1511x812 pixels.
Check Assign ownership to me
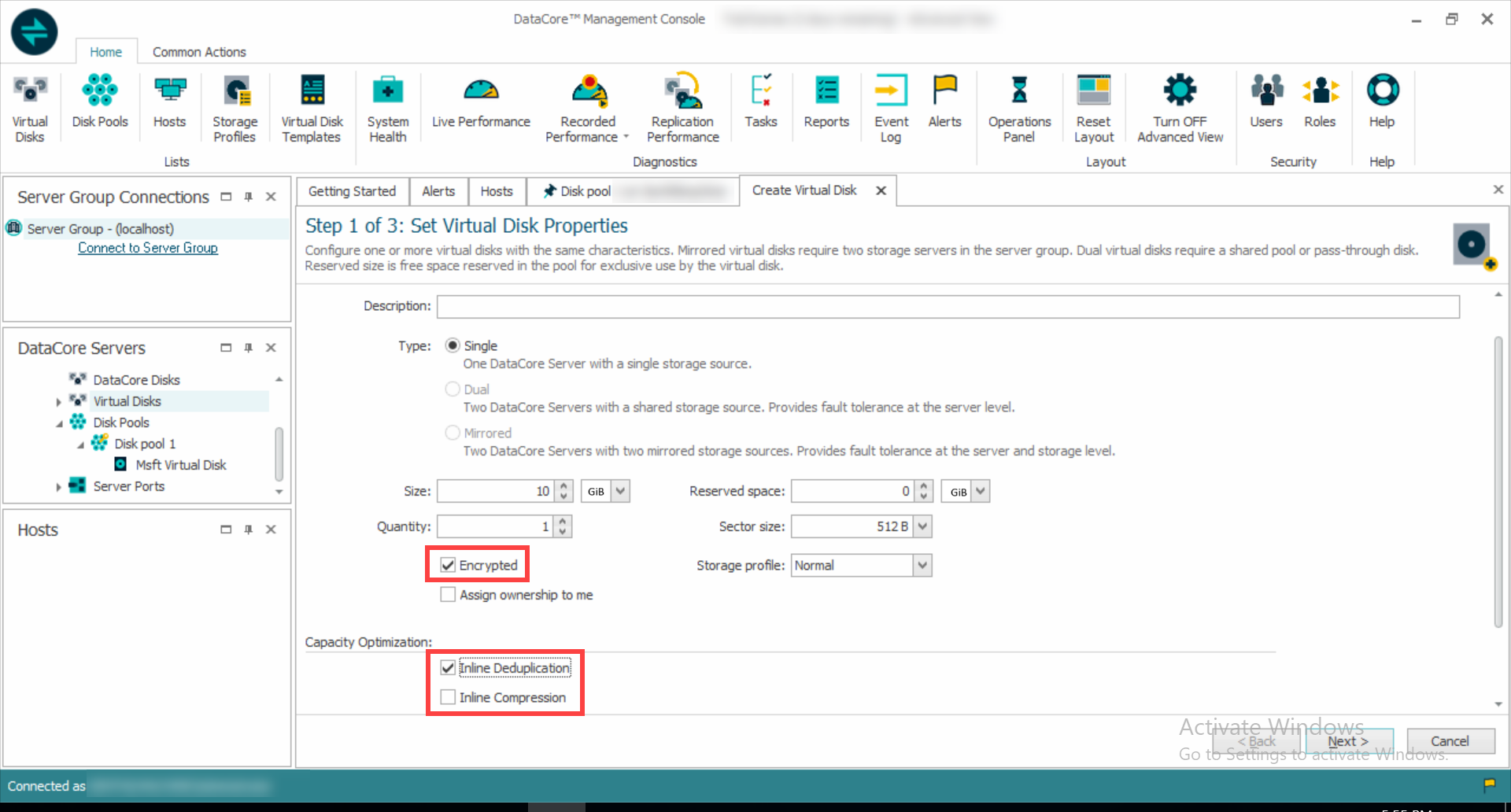click(x=448, y=595)
